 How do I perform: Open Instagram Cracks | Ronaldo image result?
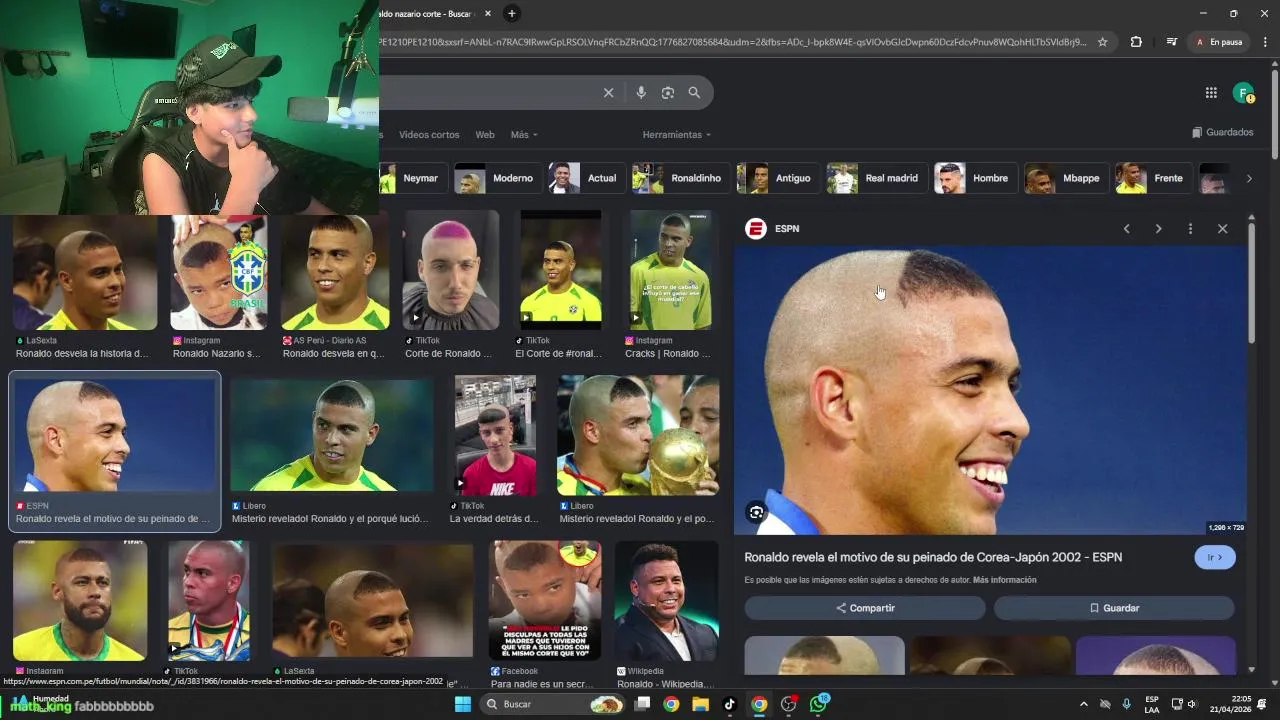coord(671,270)
